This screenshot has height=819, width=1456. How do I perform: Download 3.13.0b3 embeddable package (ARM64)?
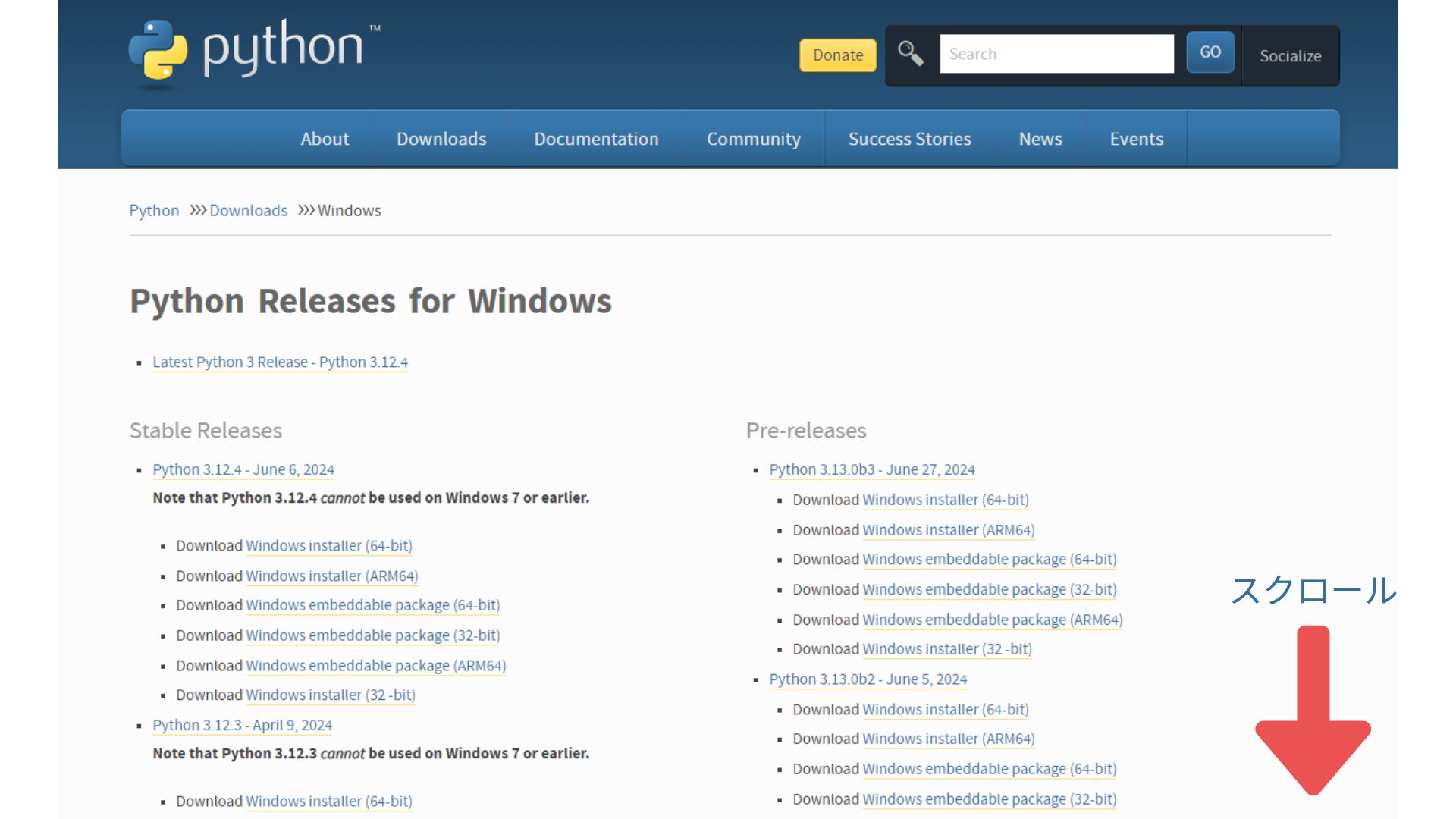[993, 620]
